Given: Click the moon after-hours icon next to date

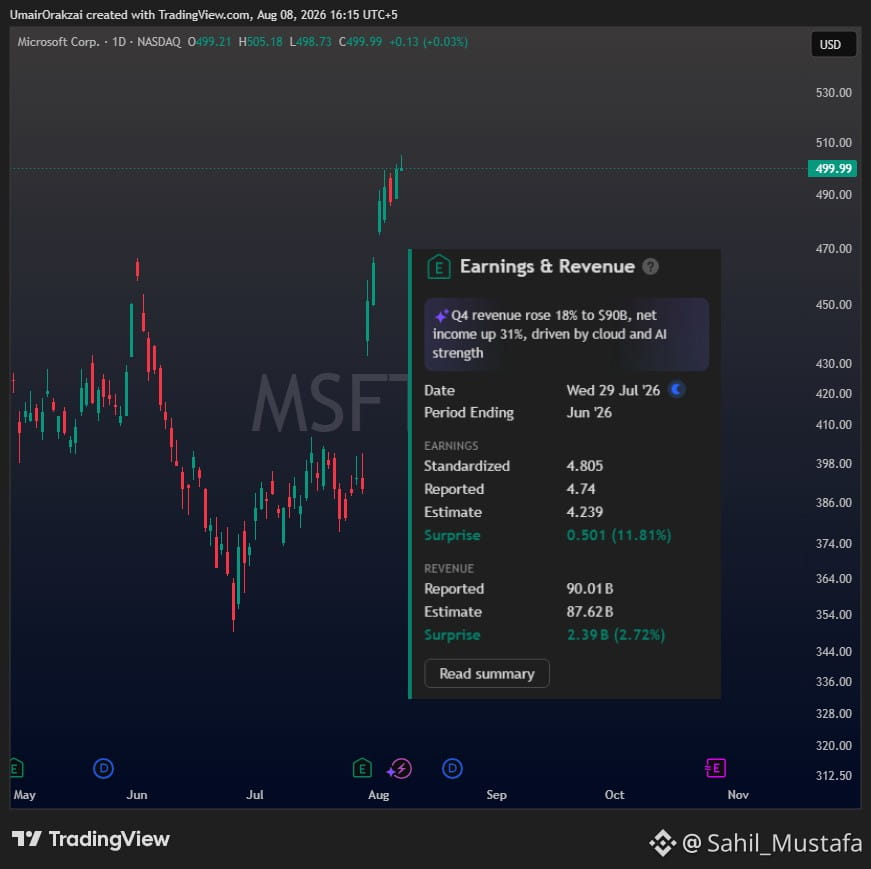Looking at the screenshot, I should pos(677,389).
